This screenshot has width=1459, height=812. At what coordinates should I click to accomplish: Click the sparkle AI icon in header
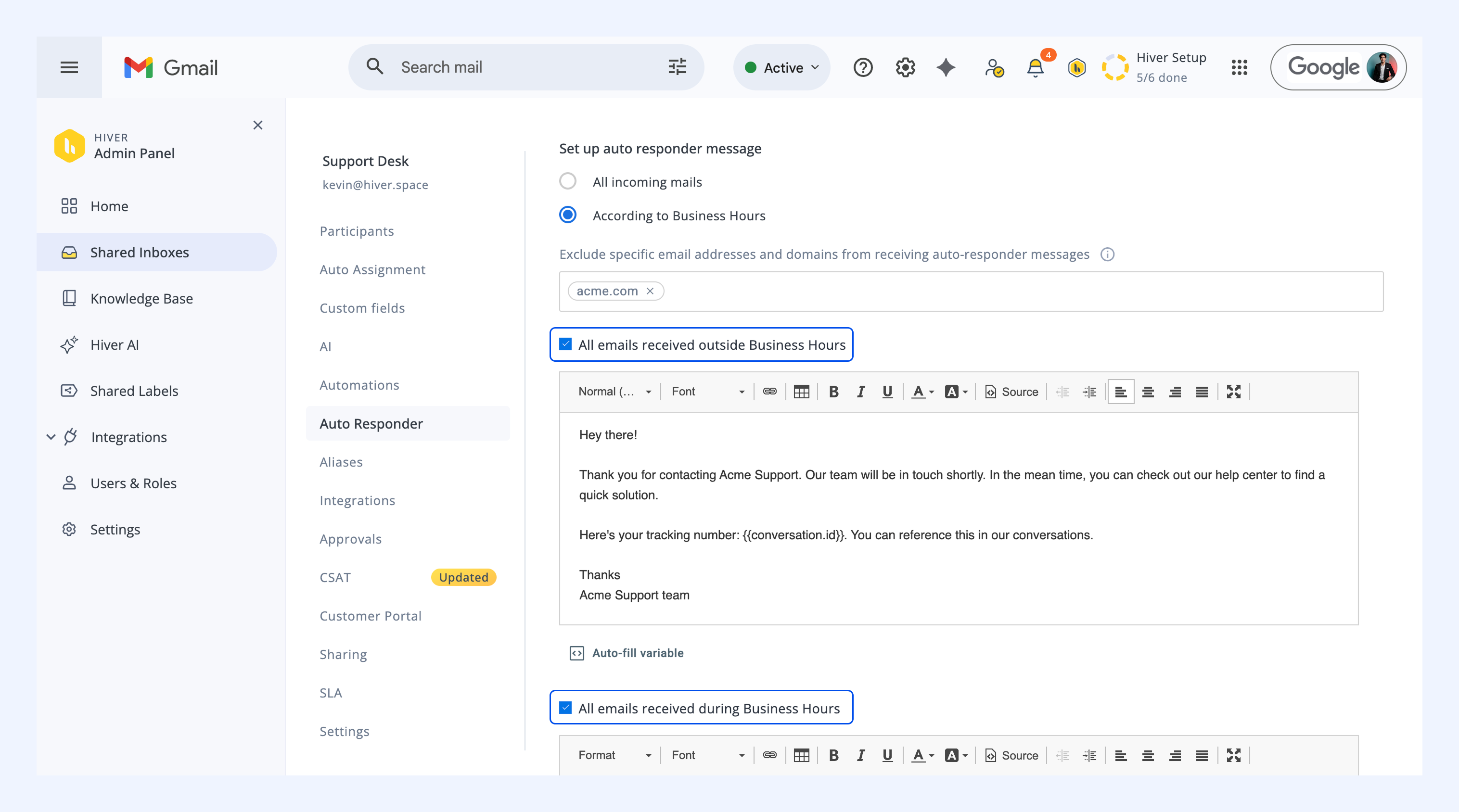[946, 67]
